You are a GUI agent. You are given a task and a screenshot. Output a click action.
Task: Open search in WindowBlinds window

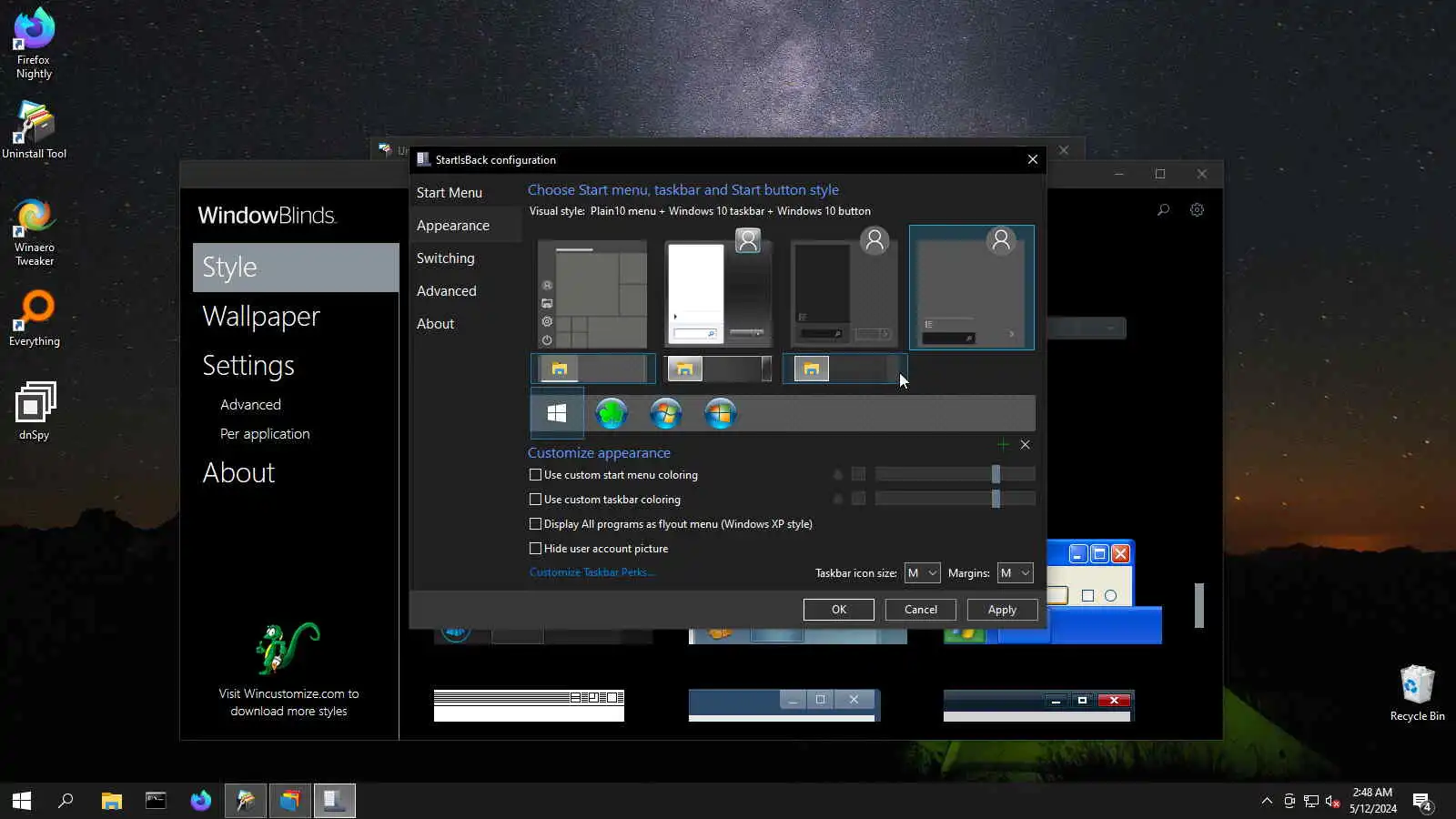pyautogui.click(x=1163, y=210)
